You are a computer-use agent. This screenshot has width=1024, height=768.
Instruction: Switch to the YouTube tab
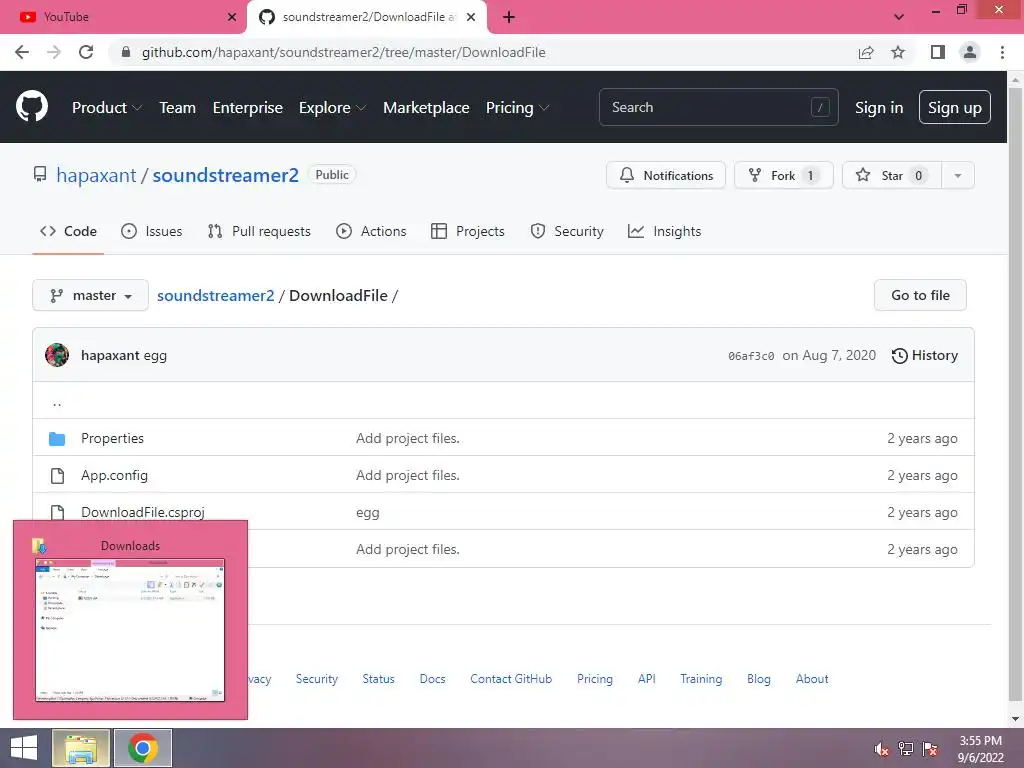point(123,17)
